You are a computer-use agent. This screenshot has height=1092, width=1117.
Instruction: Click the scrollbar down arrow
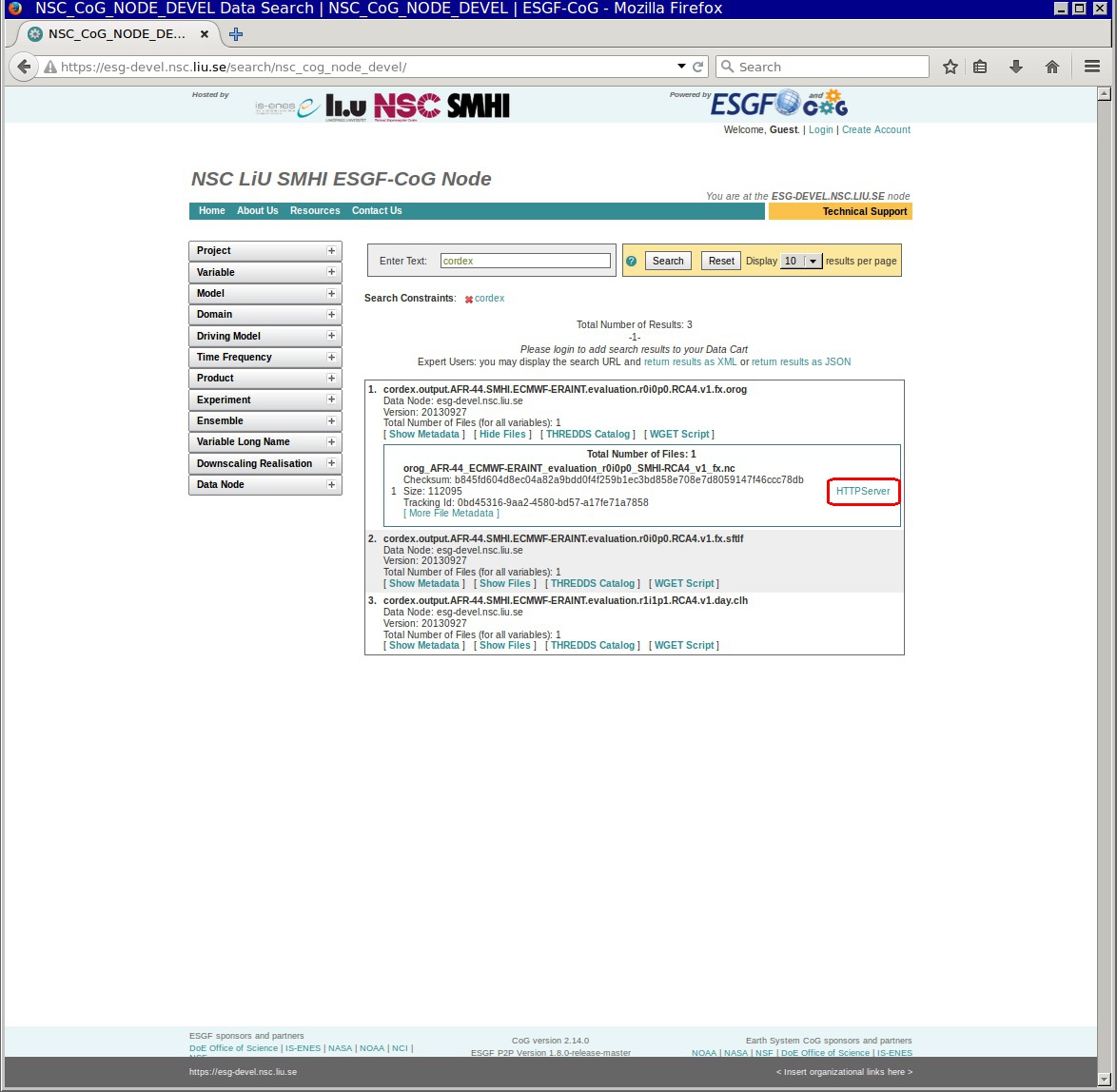(x=1105, y=1079)
